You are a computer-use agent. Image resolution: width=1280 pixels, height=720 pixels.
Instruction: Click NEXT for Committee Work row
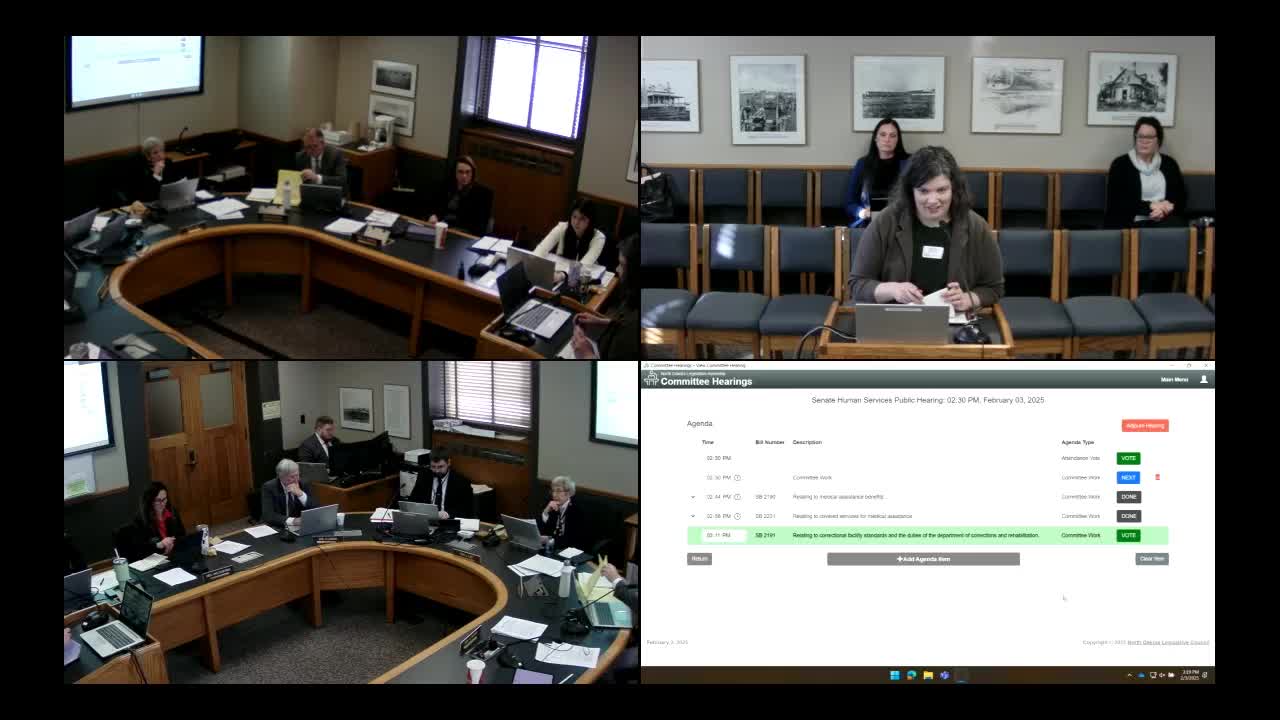pos(1128,477)
